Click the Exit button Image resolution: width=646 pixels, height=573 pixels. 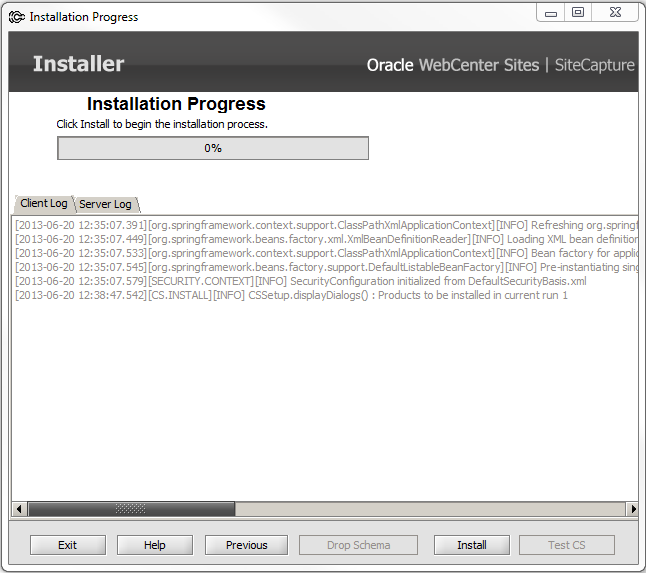click(68, 545)
